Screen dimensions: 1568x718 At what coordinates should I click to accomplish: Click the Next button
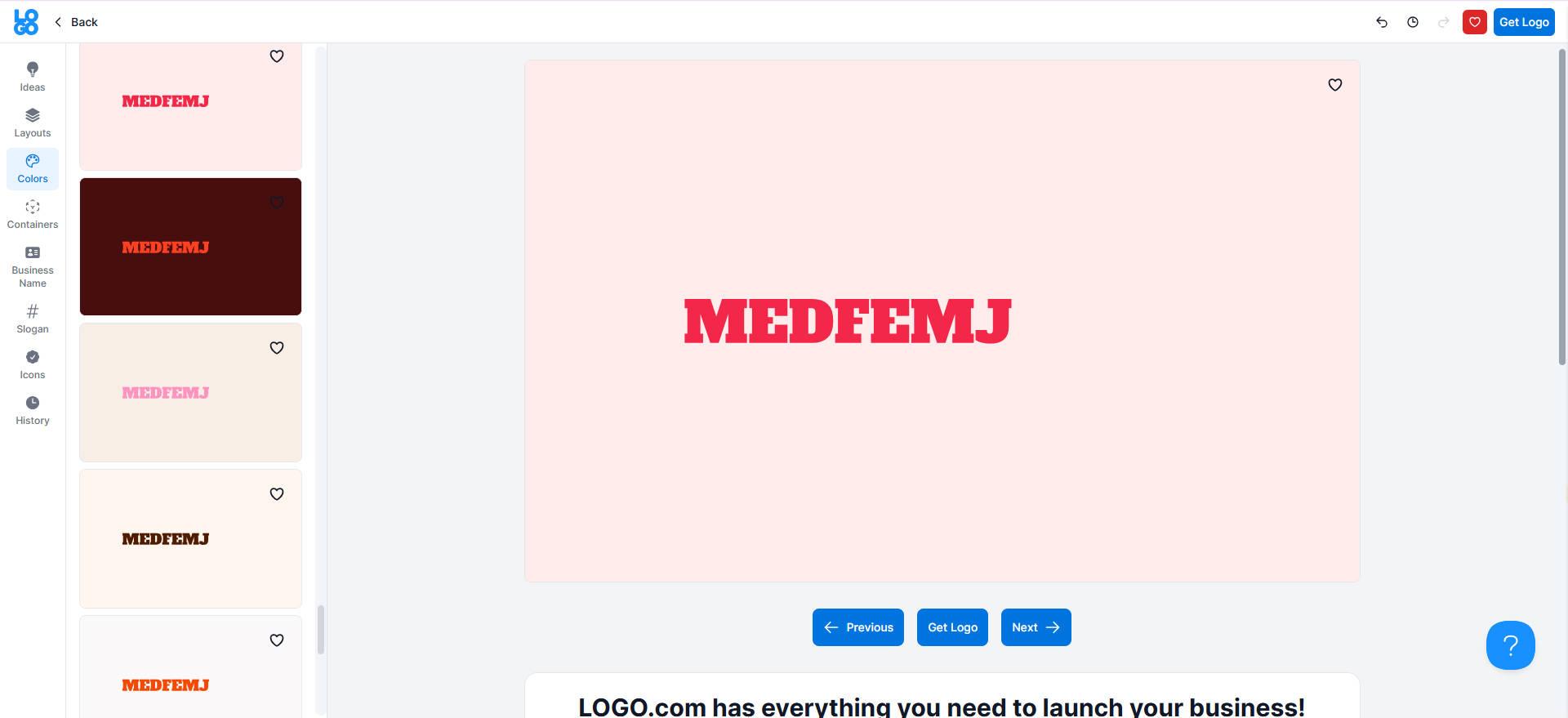click(x=1036, y=627)
